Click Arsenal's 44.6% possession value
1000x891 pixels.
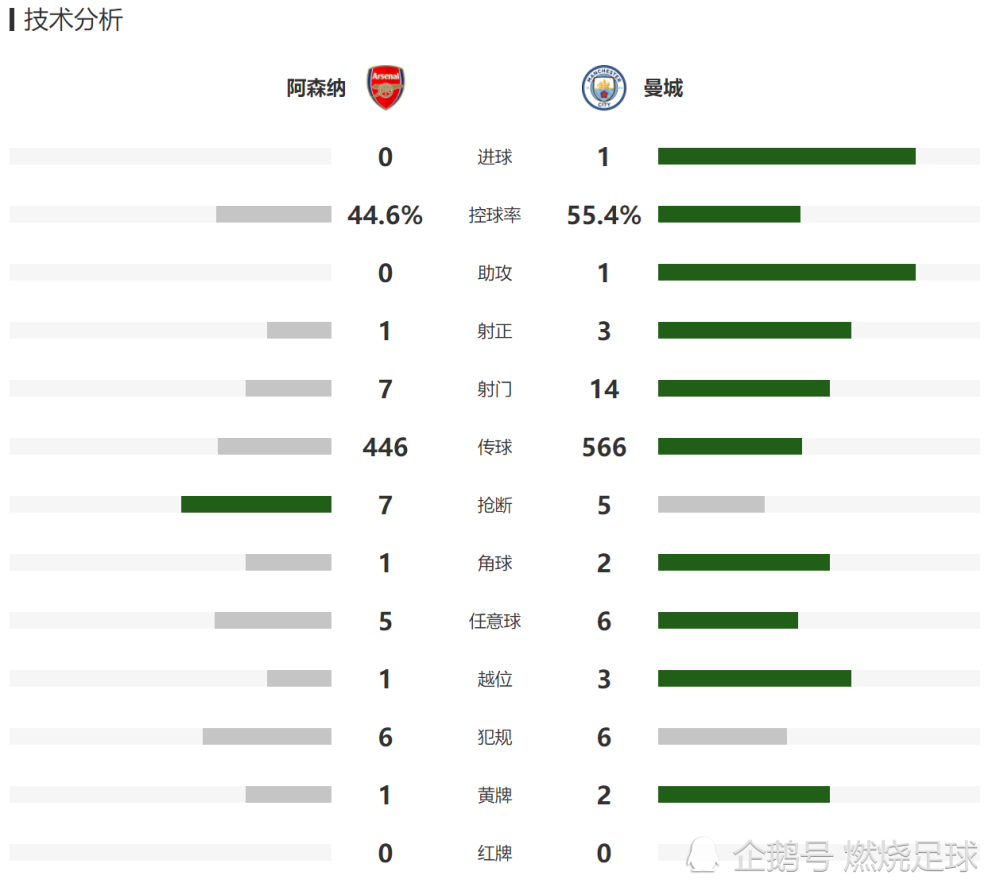pyautogui.click(x=385, y=216)
